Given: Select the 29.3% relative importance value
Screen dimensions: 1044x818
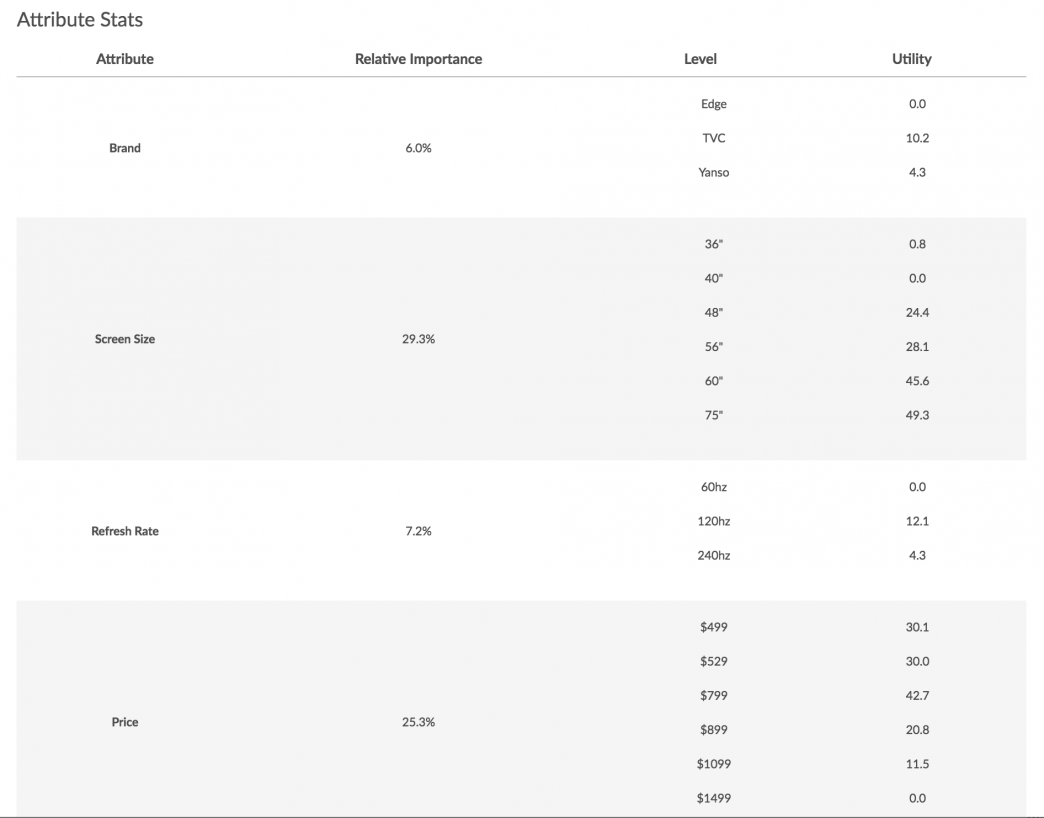Looking at the screenshot, I should 418,339.
